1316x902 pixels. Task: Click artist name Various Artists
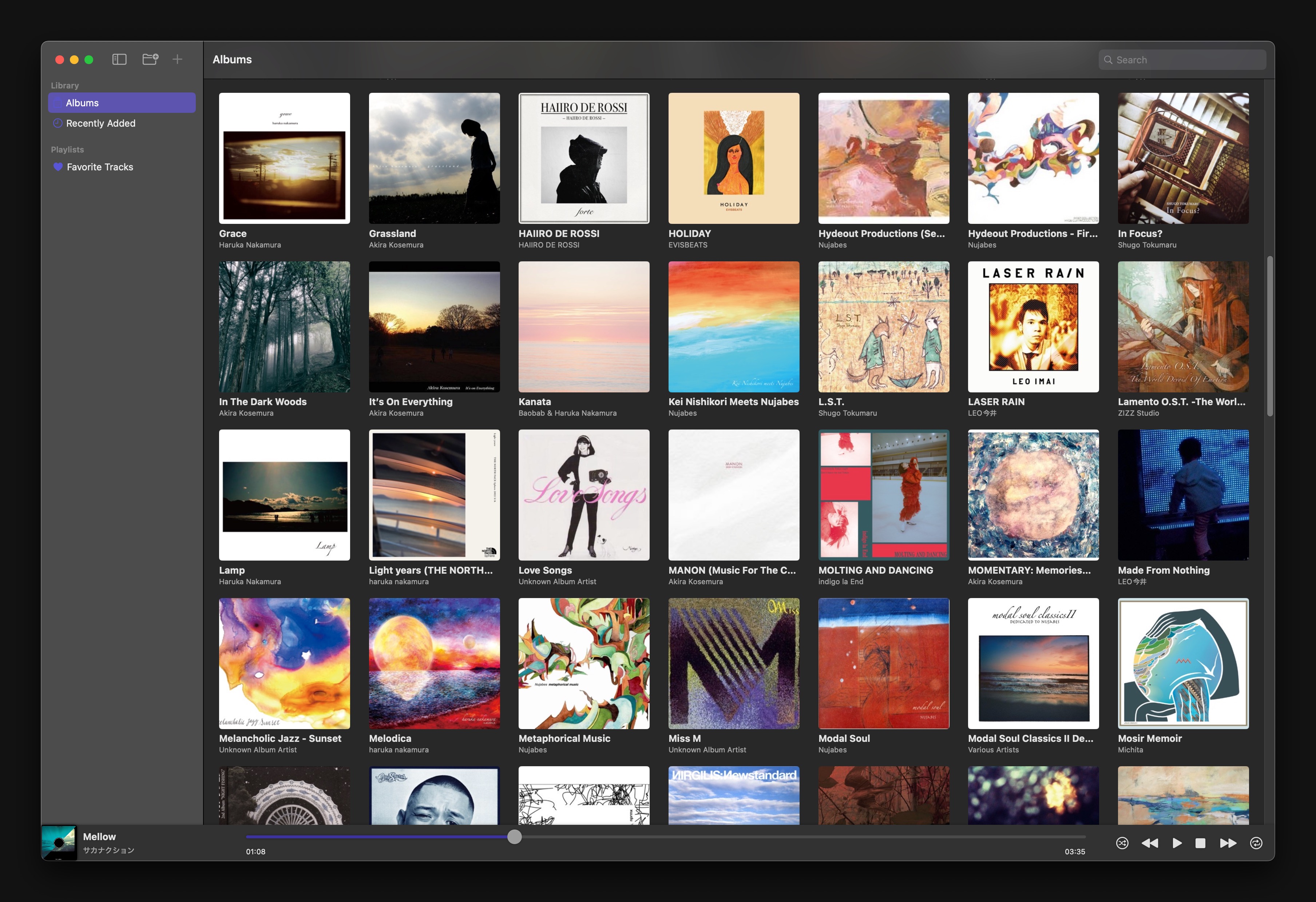(993, 750)
